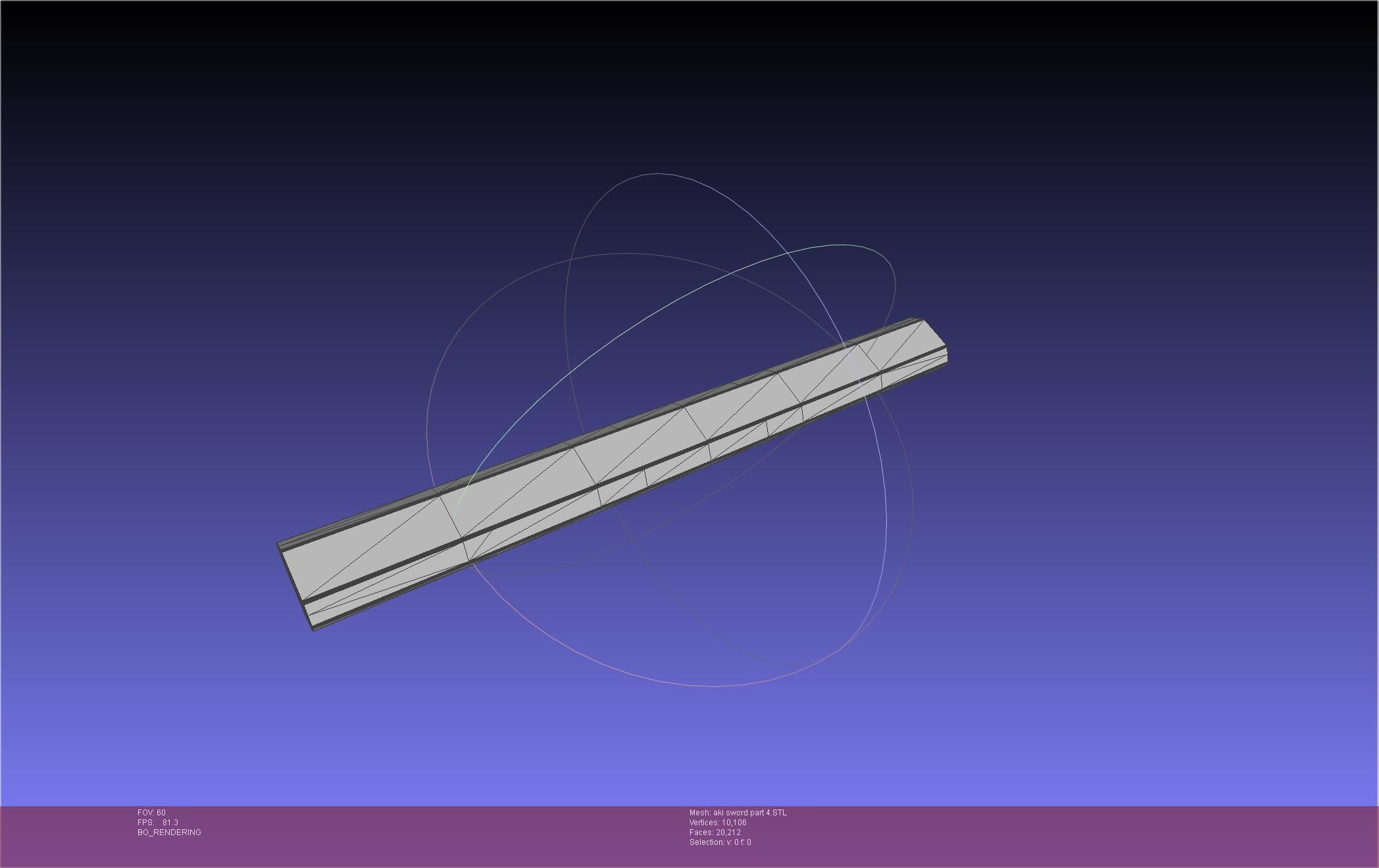This screenshot has width=1379, height=868.
Task: Click the 'Mesh: aki sword part 4.STL' label
Action: click(738, 813)
